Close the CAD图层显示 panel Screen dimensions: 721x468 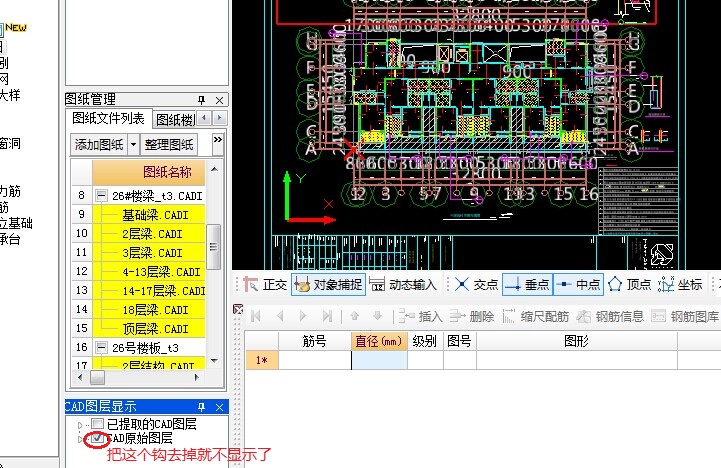click(x=219, y=407)
